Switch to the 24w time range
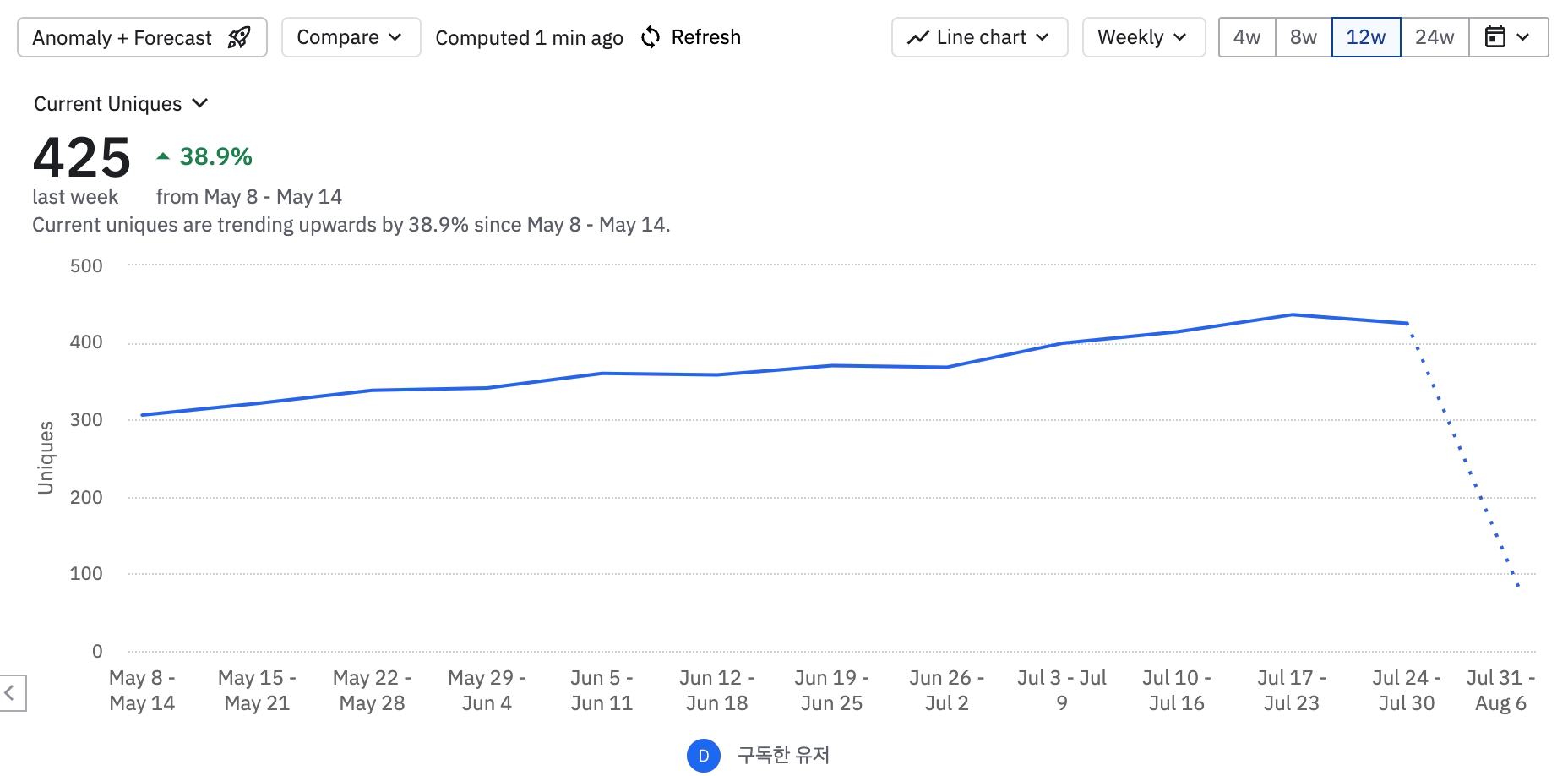This screenshot has height=776, width=1568. coord(1435,37)
